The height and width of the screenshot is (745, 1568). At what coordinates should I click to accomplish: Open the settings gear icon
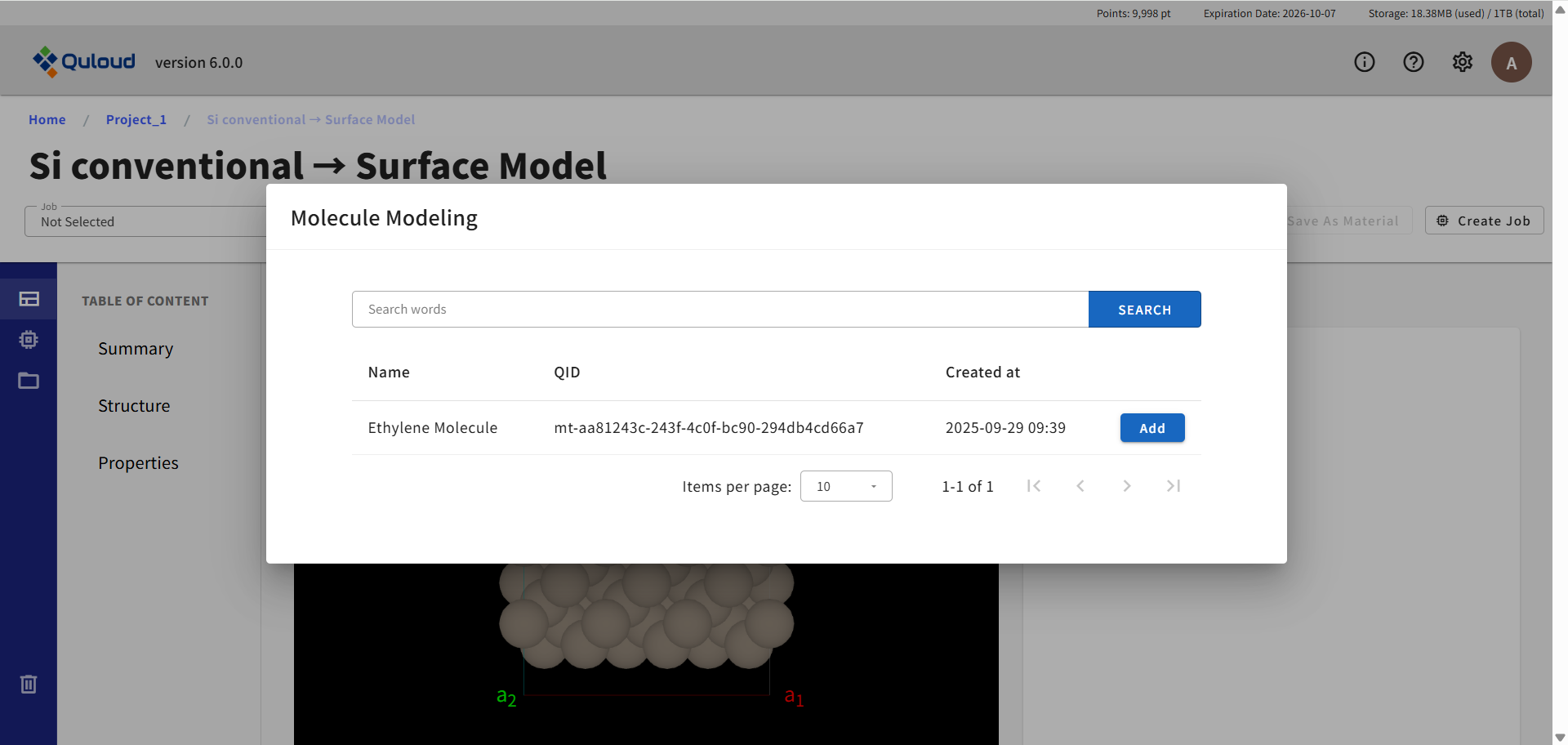pyautogui.click(x=1462, y=62)
